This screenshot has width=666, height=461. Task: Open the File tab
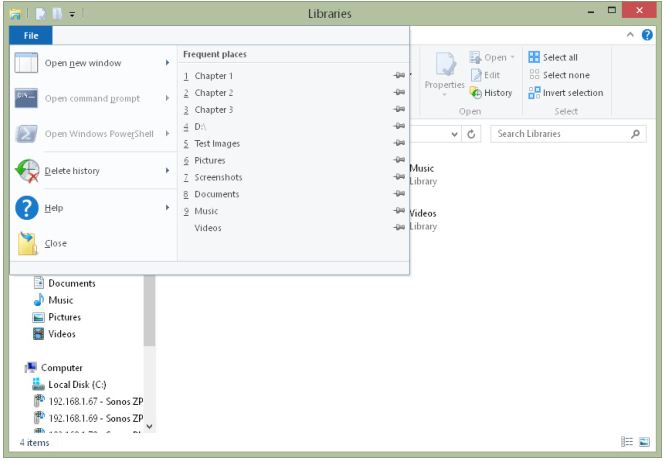click(31, 35)
